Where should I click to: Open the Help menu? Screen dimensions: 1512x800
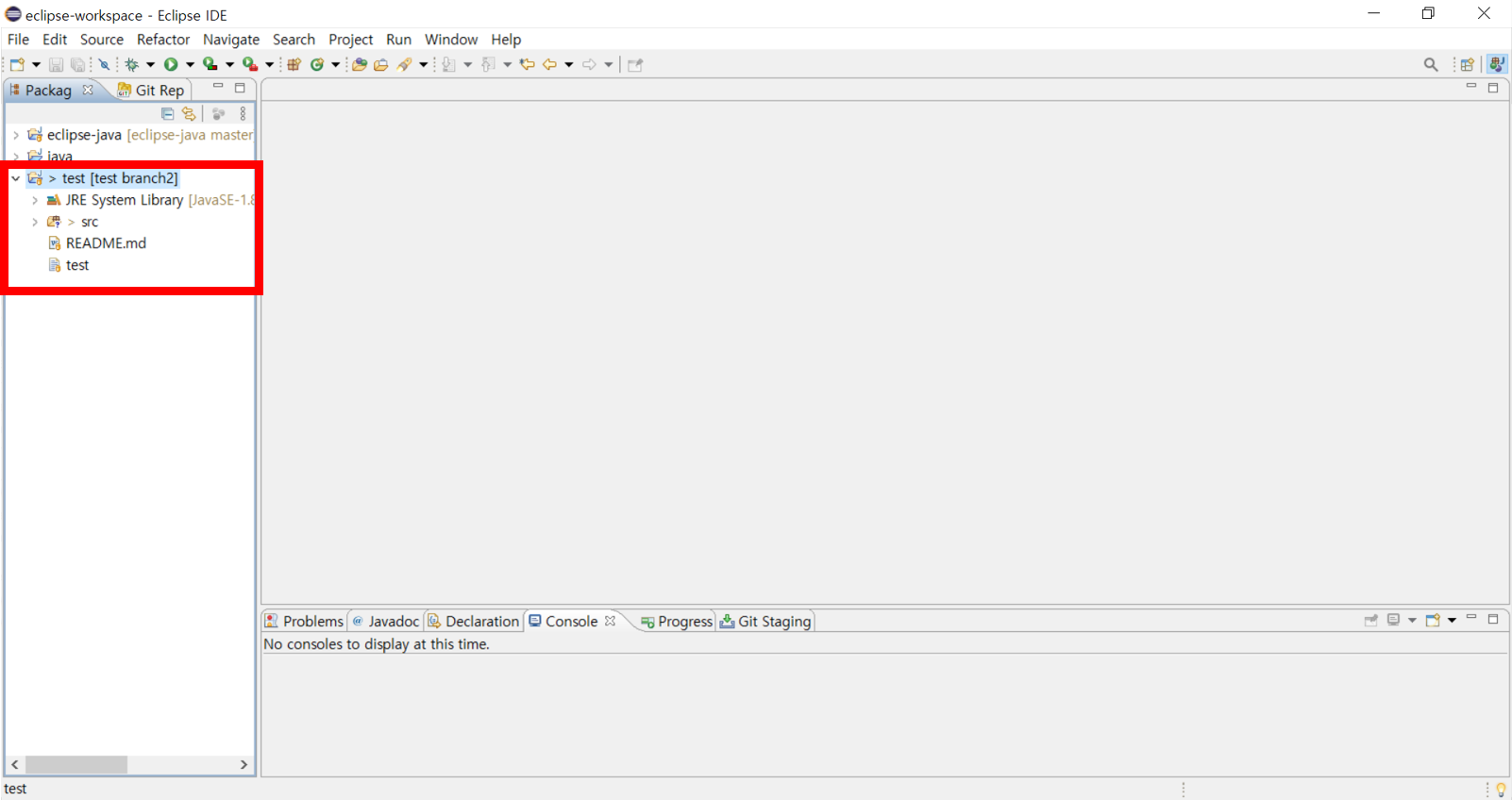point(506,40)
